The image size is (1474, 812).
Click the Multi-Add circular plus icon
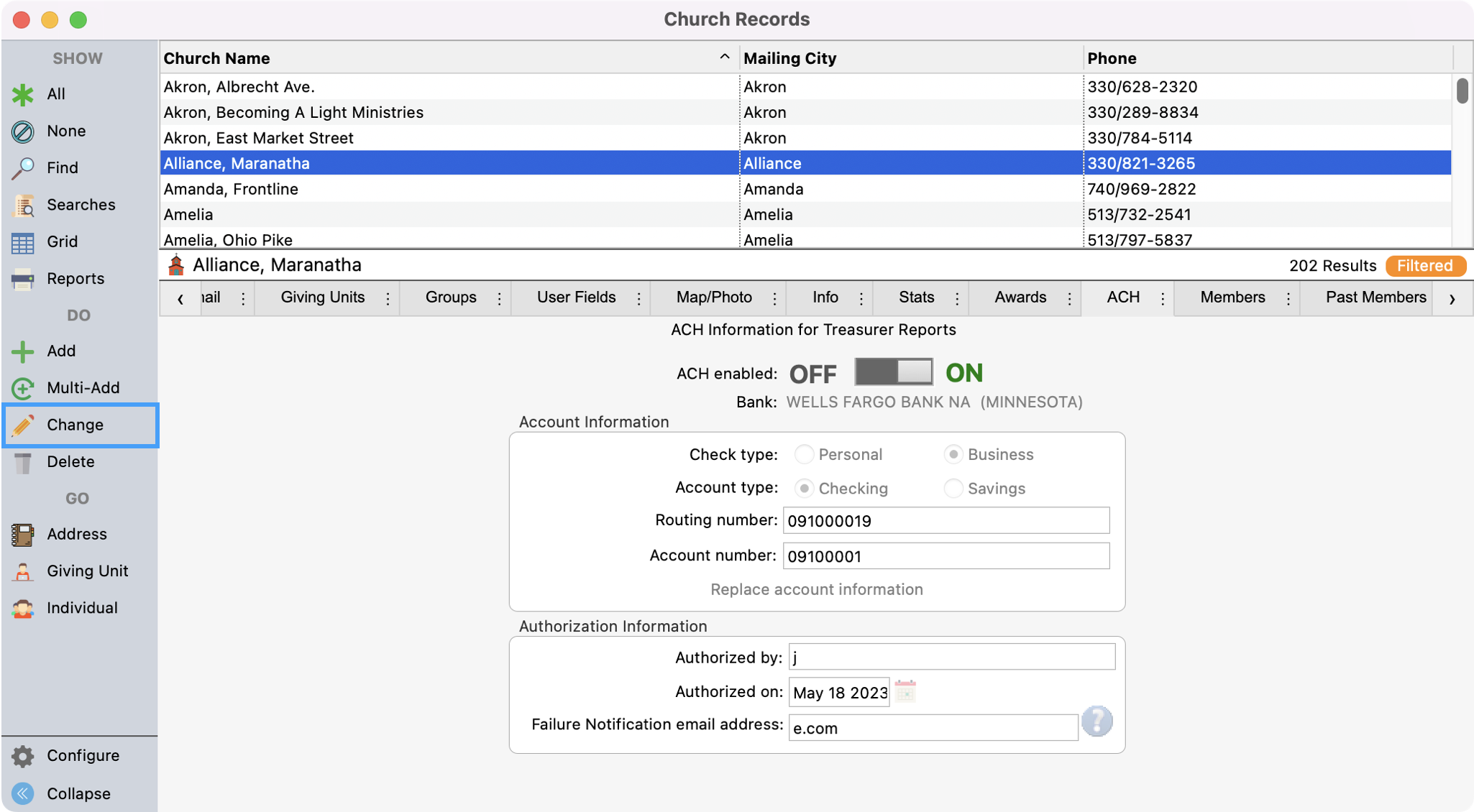pos(23,388)
